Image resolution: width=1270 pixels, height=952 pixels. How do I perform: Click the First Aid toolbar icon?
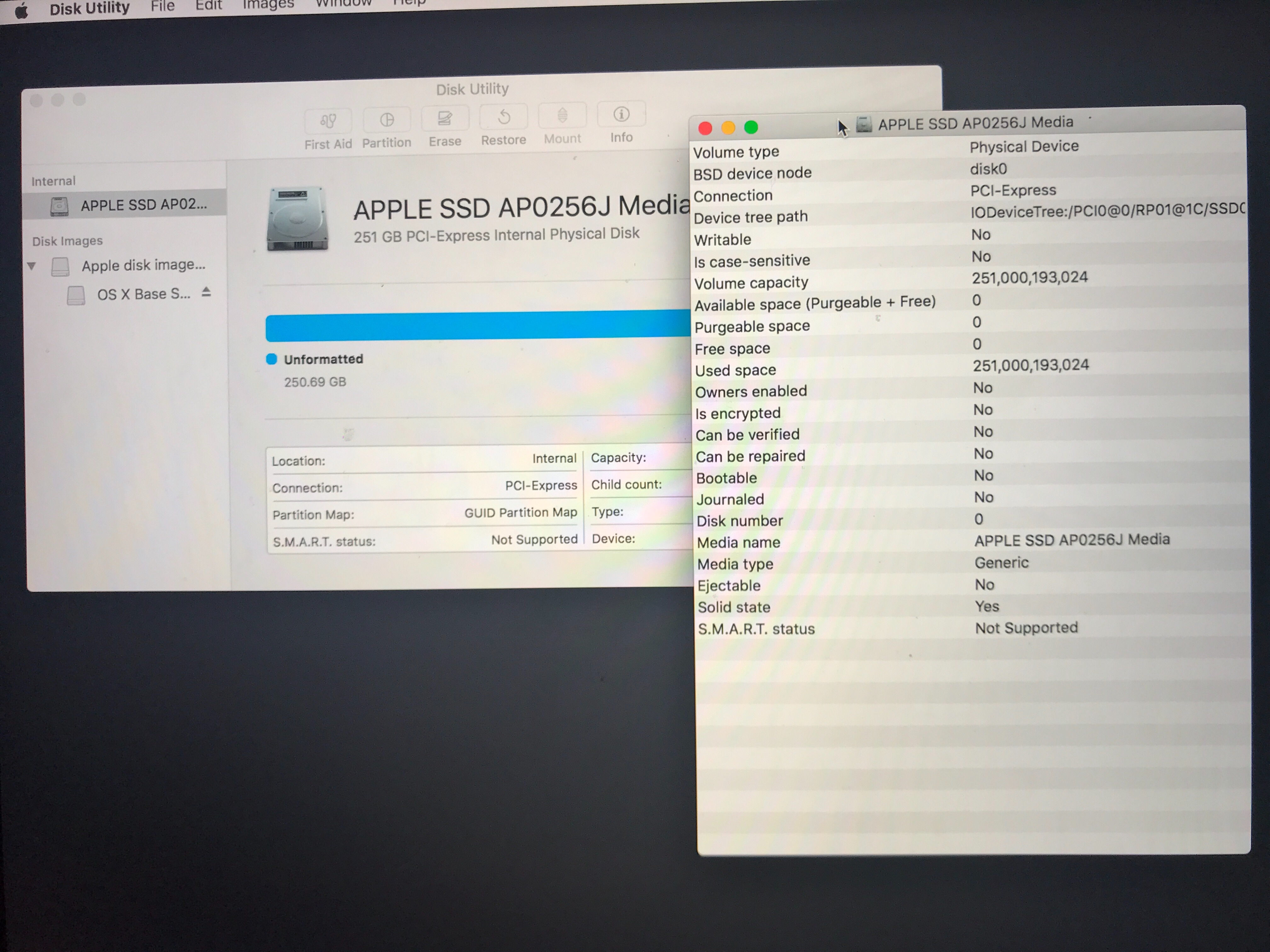point(328,121)
